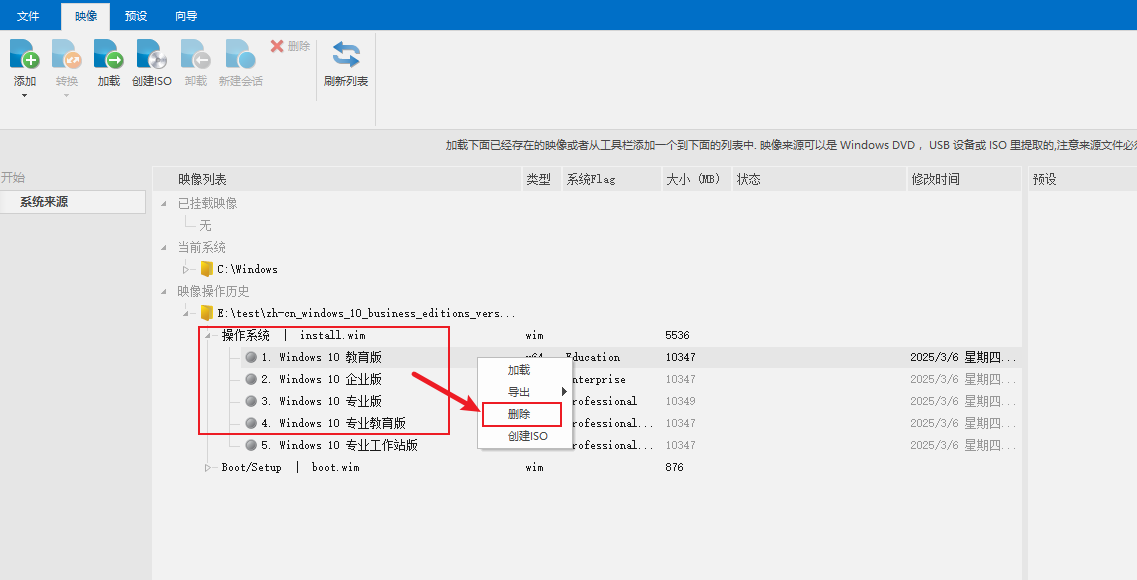
Task: Choose 创建ISO in the context menu
Action: 527,436
